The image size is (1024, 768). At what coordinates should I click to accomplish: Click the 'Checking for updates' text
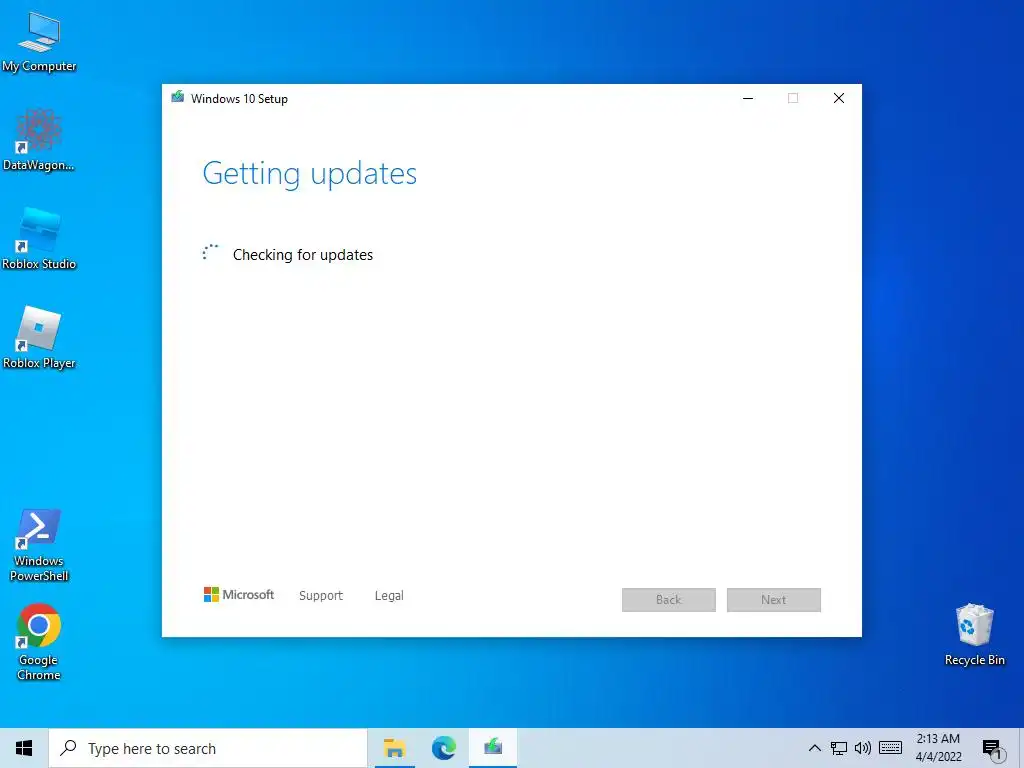point(303,255)
